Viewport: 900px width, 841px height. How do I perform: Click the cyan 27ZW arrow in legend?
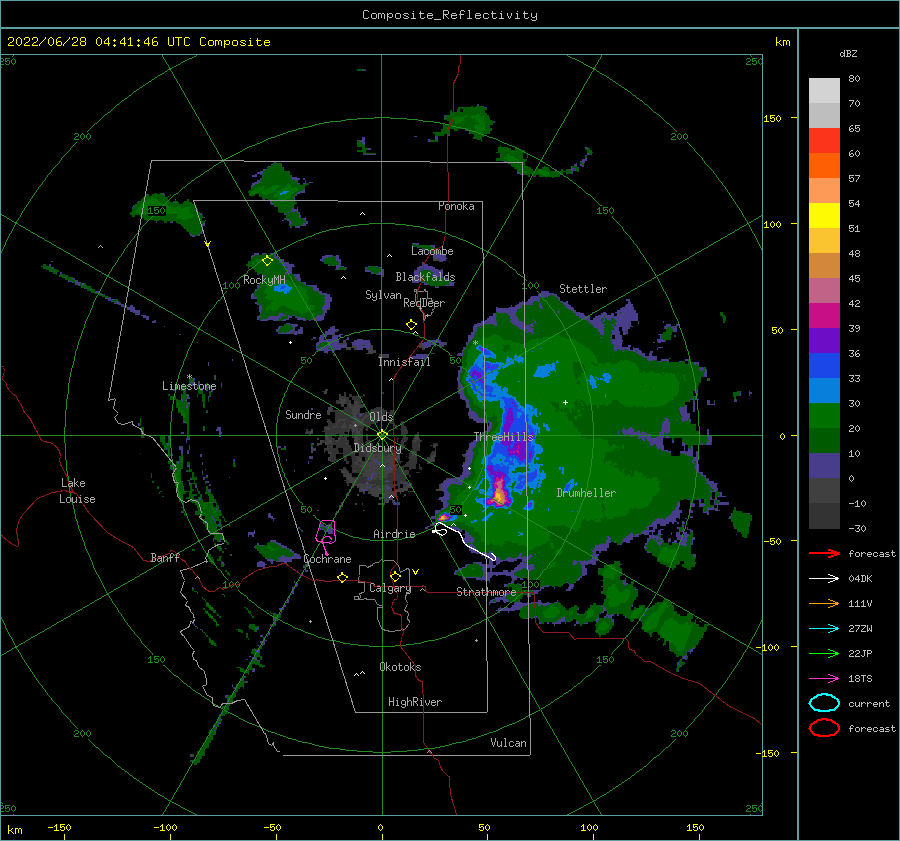click(824, 629)
